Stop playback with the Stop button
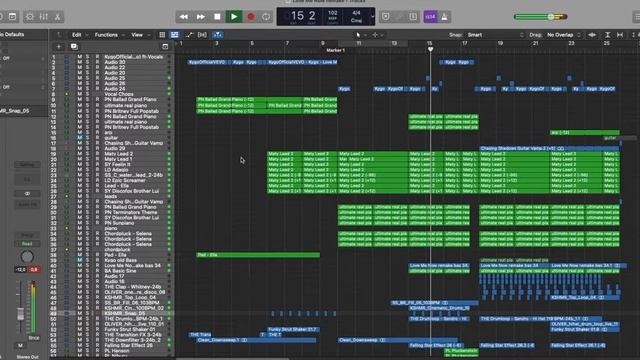 tap(217, 17)
